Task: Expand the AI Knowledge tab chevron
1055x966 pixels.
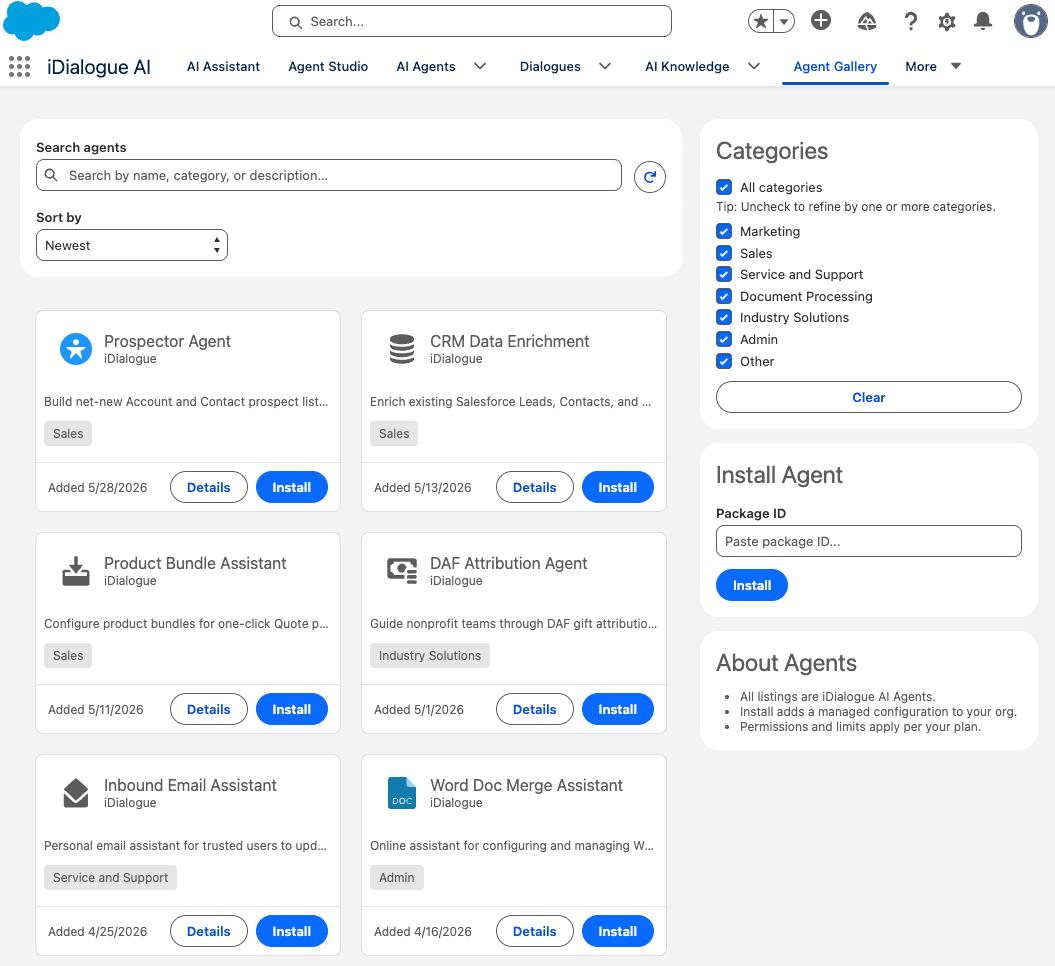Action: 754,66
